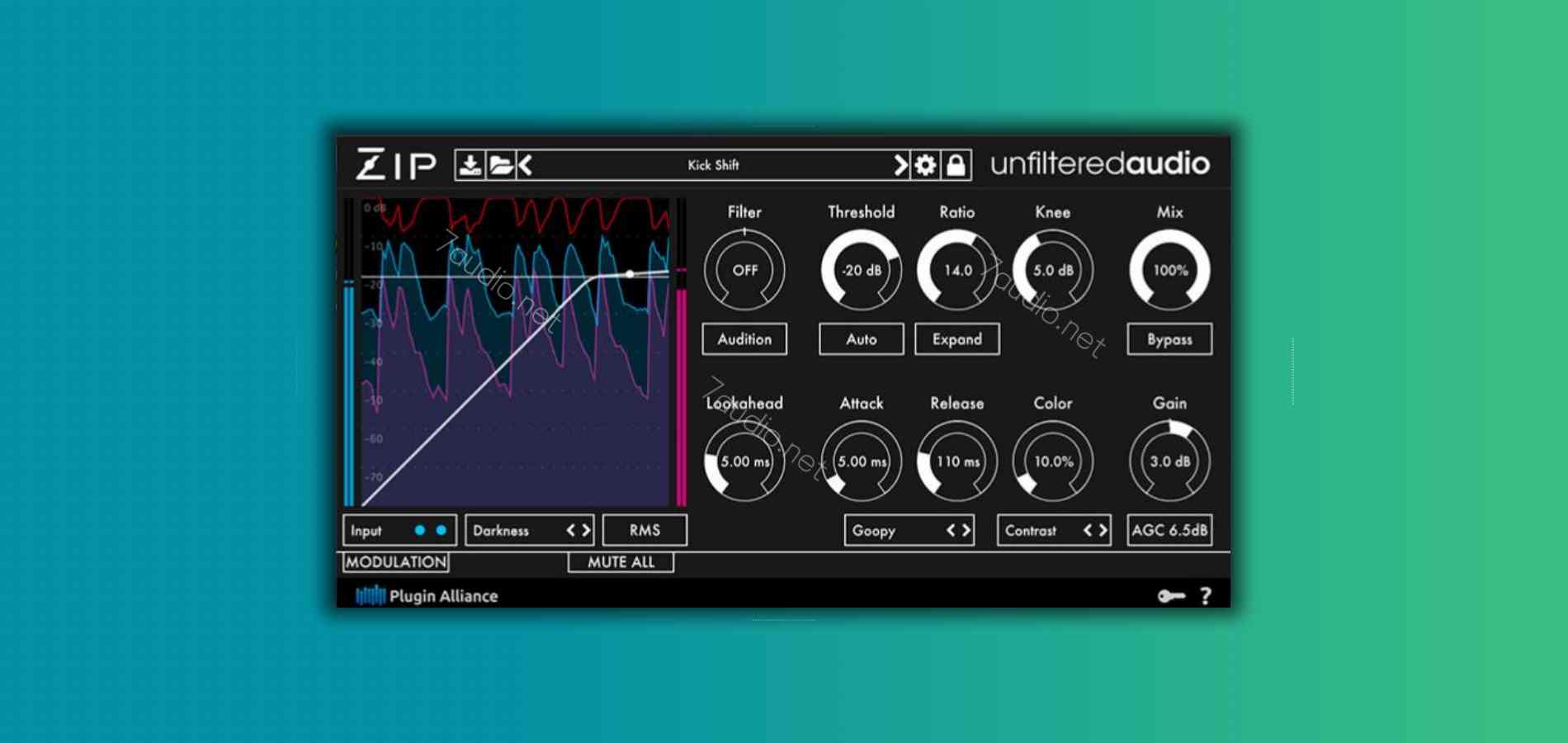Toggle the AGC 6.5dB button

click(x=1170, y=530)
